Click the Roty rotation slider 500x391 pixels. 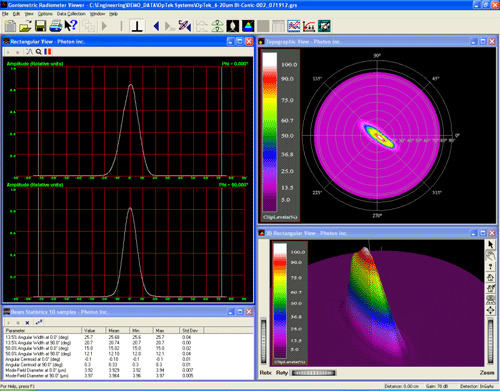click(314, 373)
